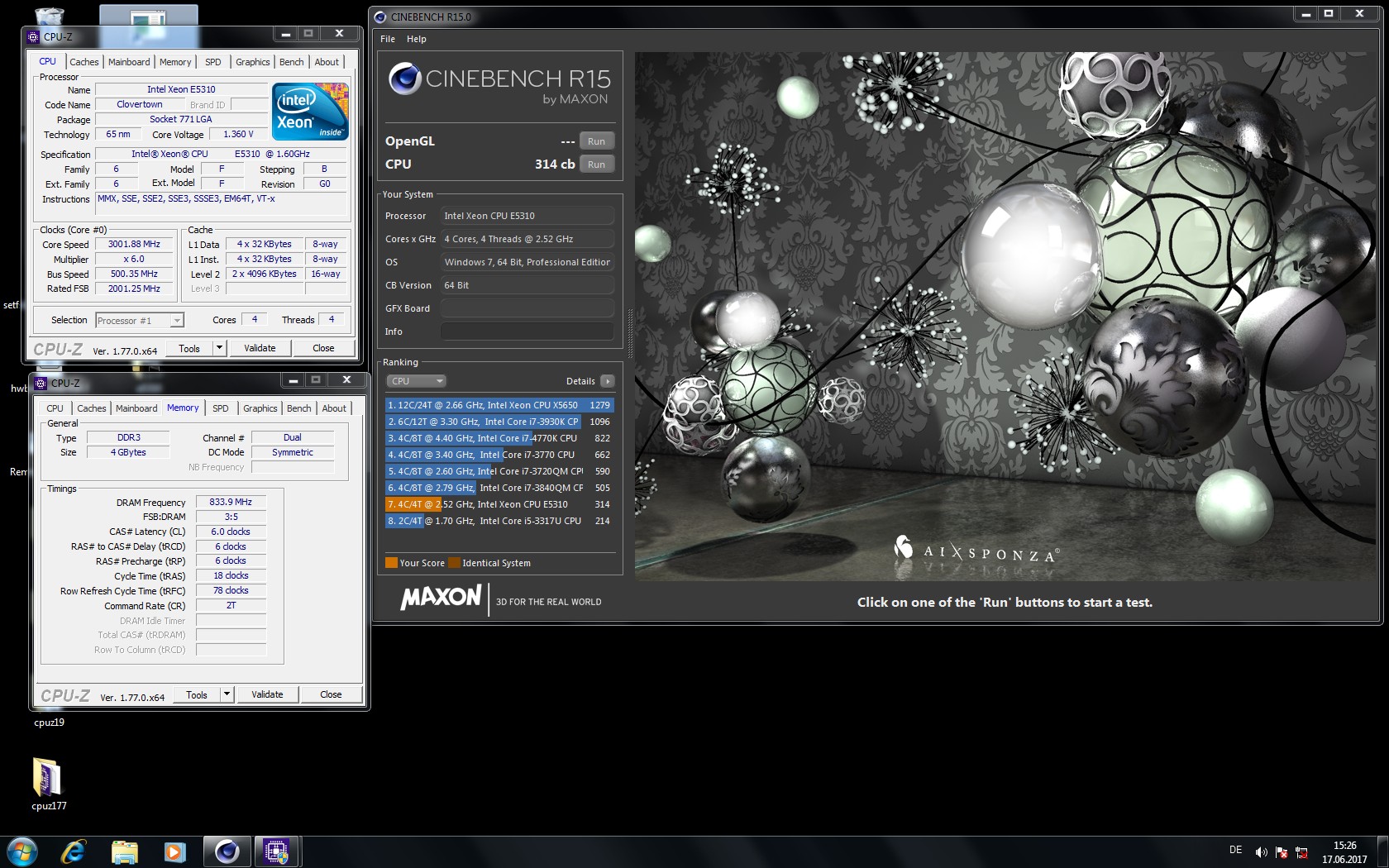Open the Cinebench Help menu
The image size is (1389, 868).
pyautogui.click(x=416, y=39)
